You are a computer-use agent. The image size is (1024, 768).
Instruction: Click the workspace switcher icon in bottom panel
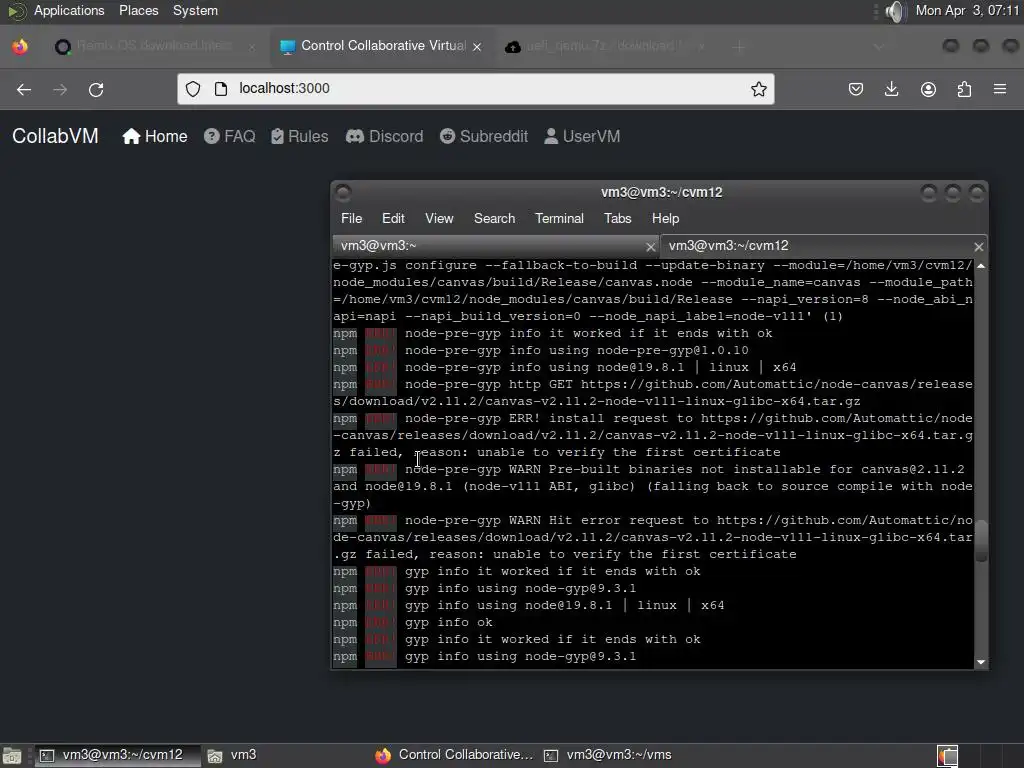click(x=948, y=756)
